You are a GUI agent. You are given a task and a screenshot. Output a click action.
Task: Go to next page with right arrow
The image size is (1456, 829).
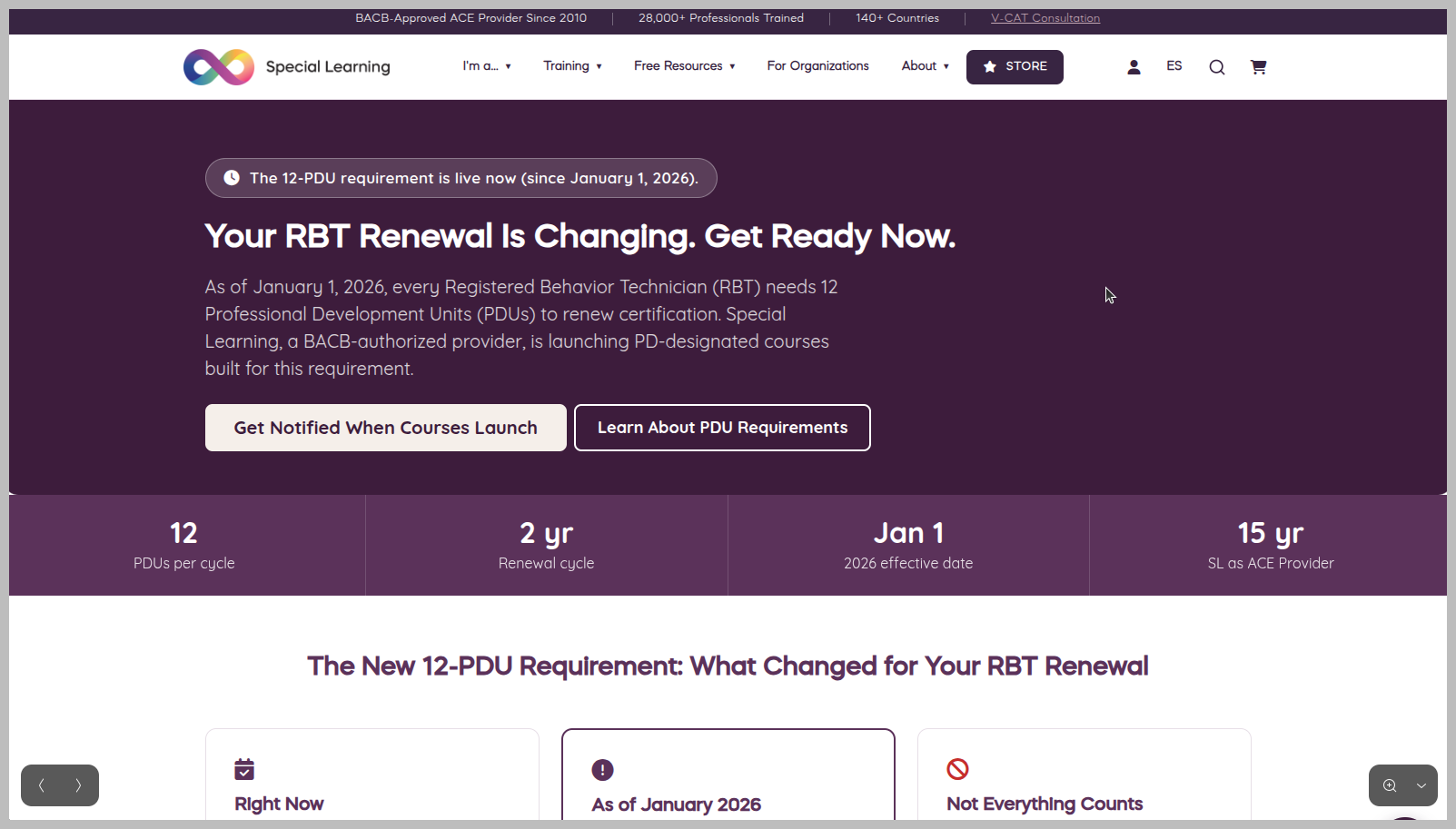pos(78,785)
